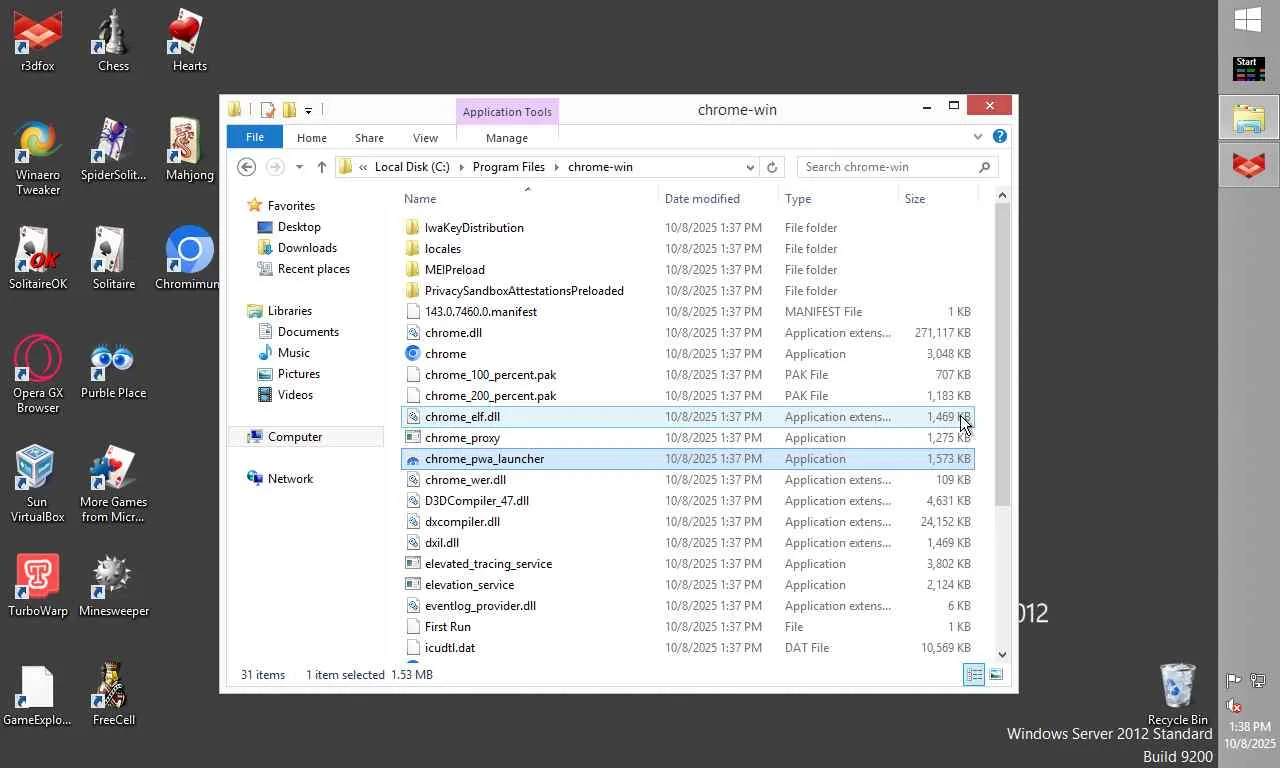Sort files by the Name column header

click(528, 199)
